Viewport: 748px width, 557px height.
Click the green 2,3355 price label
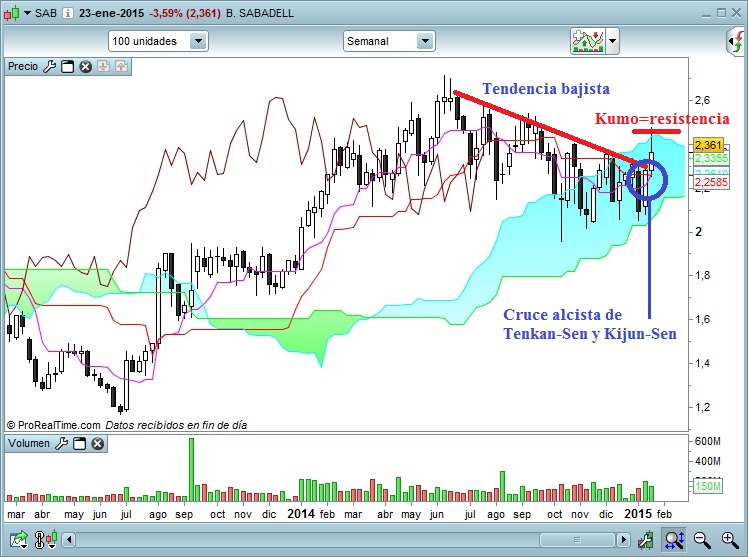pos(711,158)
